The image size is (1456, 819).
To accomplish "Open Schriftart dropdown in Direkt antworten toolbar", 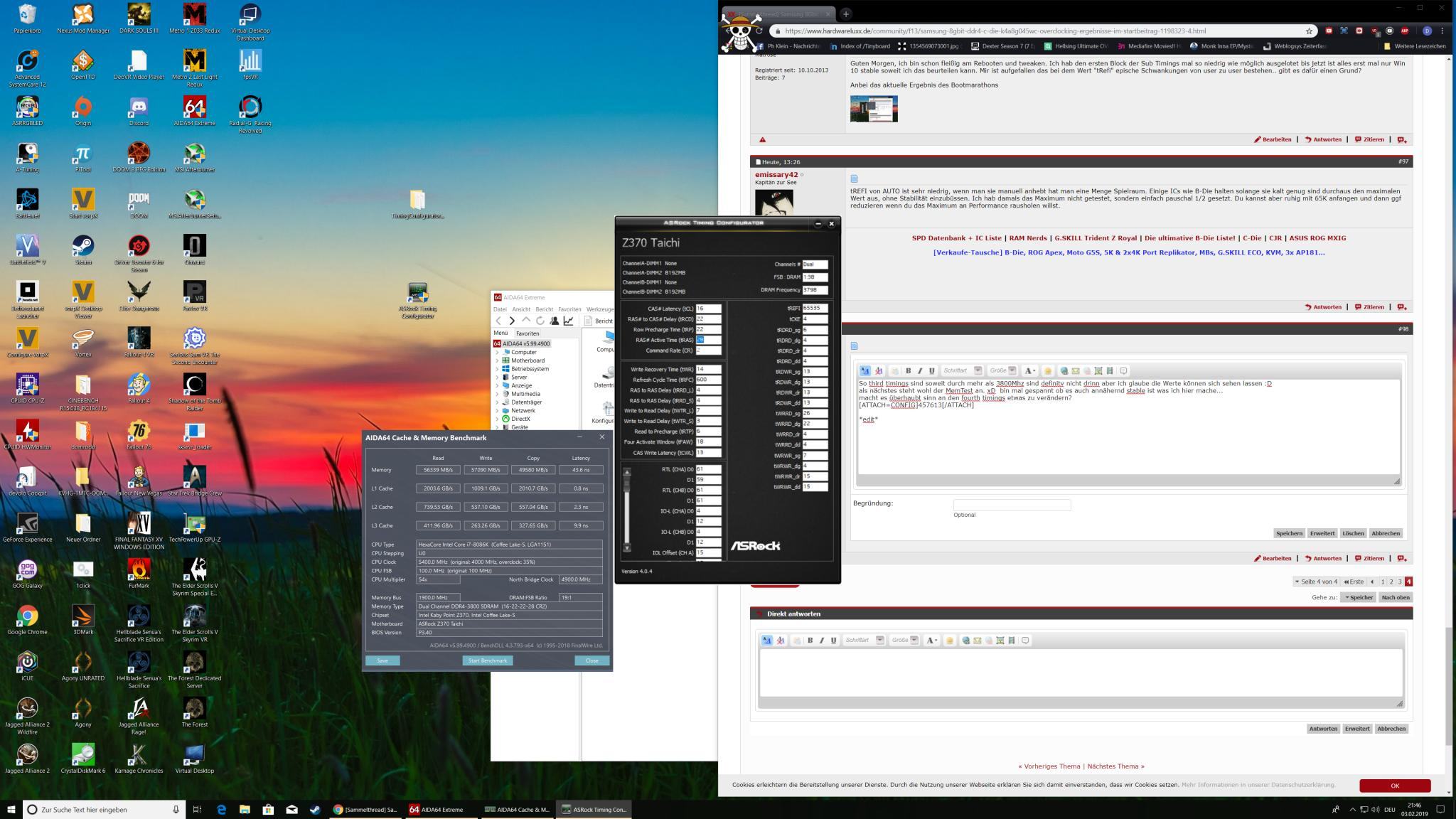I will click(864, 640).
